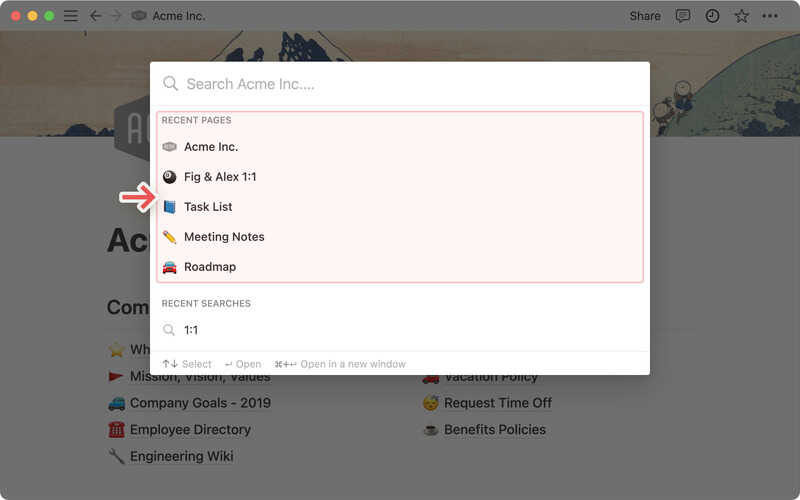Choose the recent search 1:1
800x500 pixels.
[x=400, y=330]
